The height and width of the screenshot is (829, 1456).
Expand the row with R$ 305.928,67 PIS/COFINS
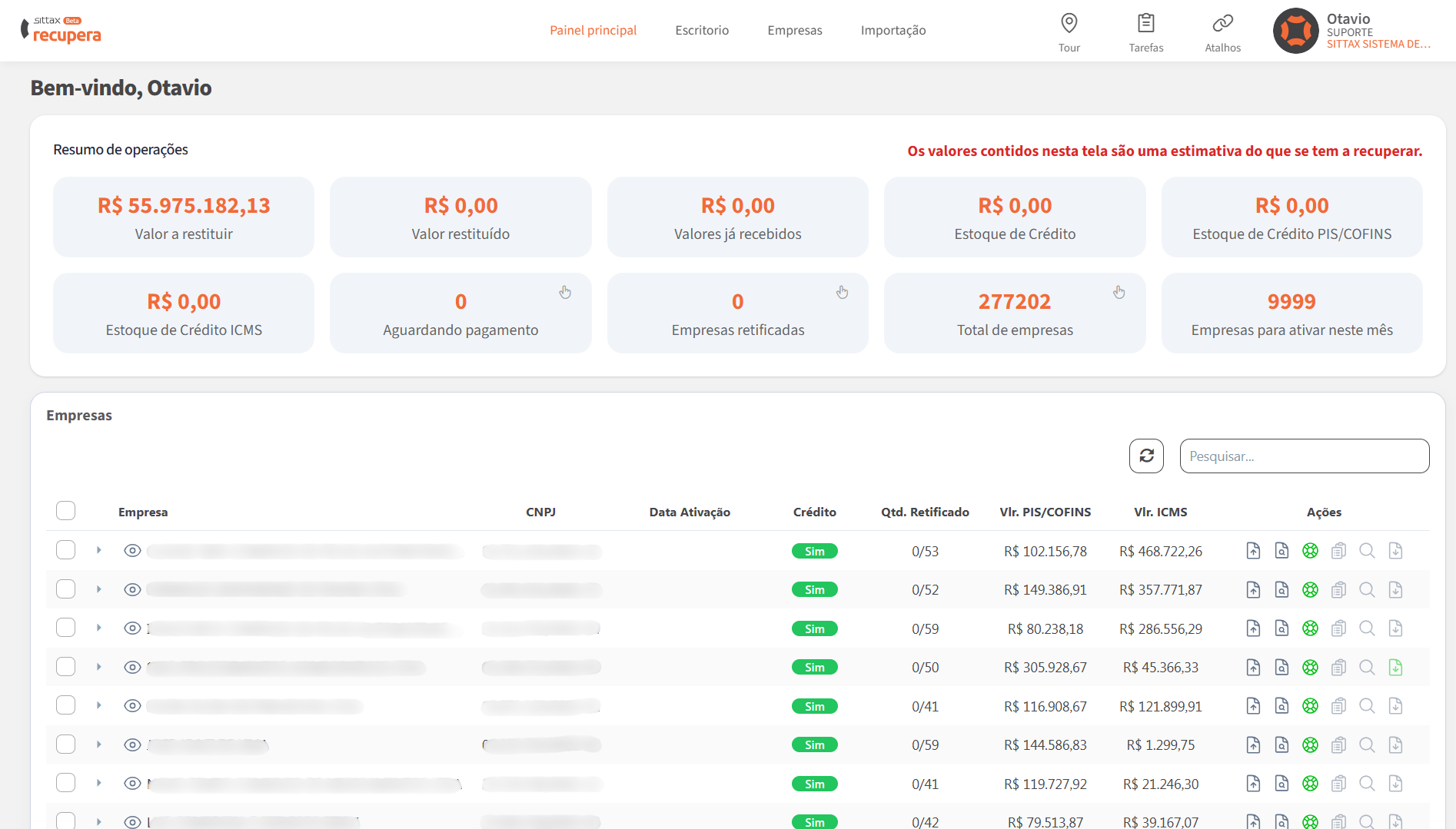click(x=99, y=667)
